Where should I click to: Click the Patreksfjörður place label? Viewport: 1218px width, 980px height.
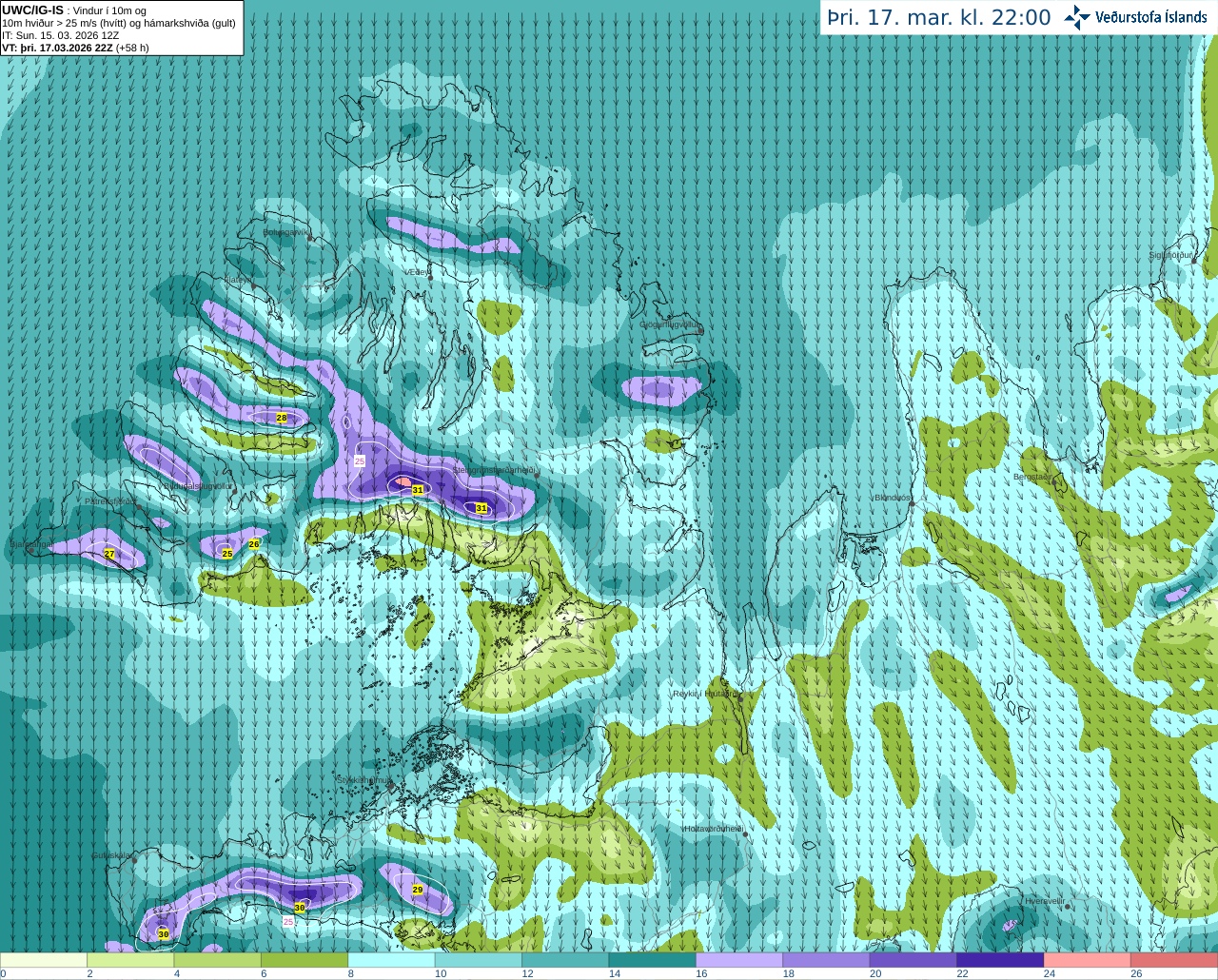tap(111, 500)
